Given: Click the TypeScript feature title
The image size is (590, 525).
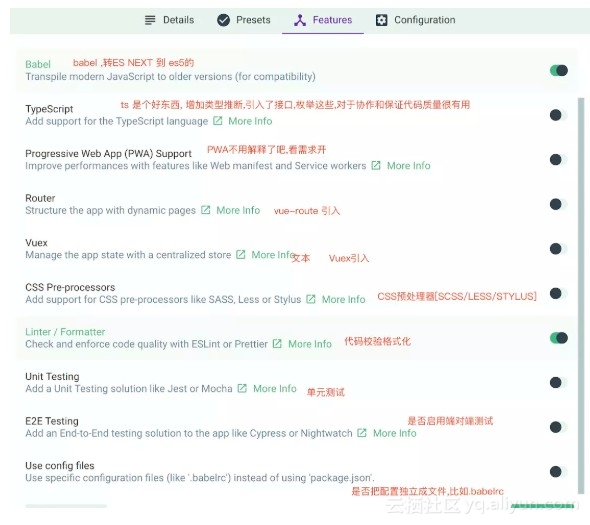Looking at the screenshot, I should (49, 109).
